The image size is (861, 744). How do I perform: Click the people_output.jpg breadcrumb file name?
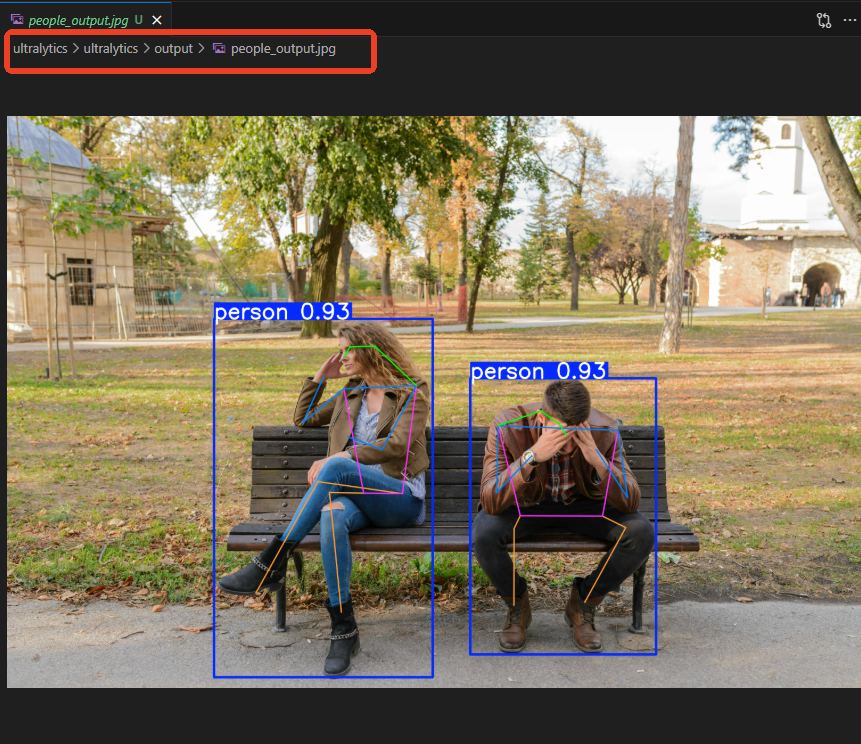point(283,49)
